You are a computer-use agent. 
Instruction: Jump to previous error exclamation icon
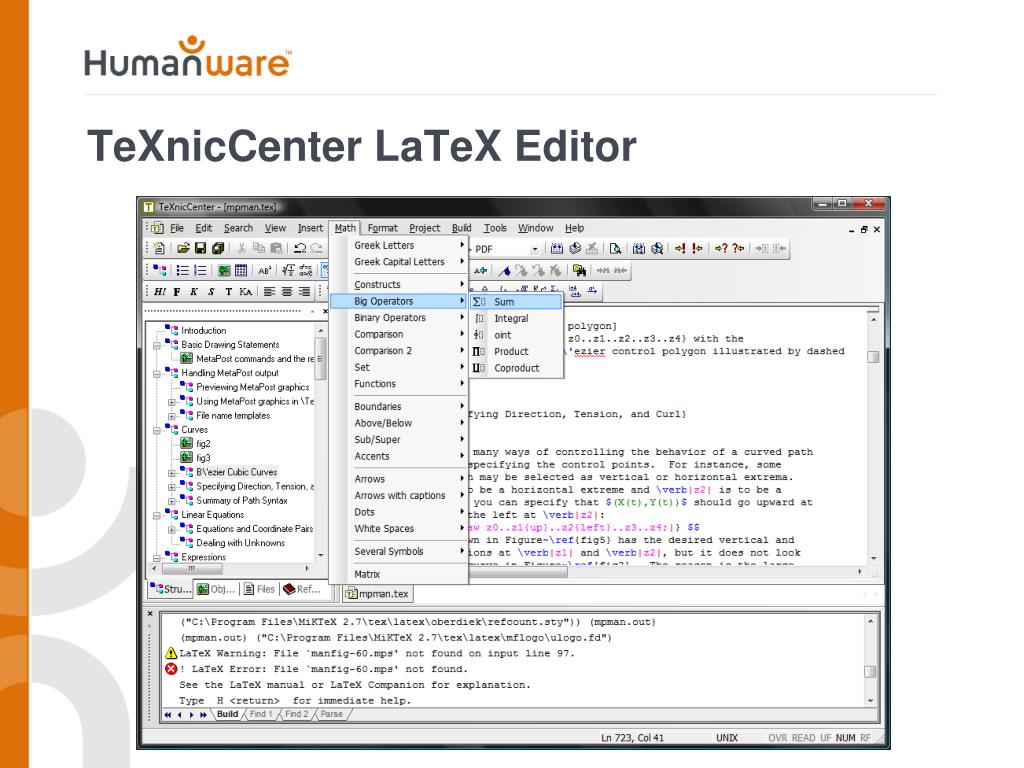[697, 248]
